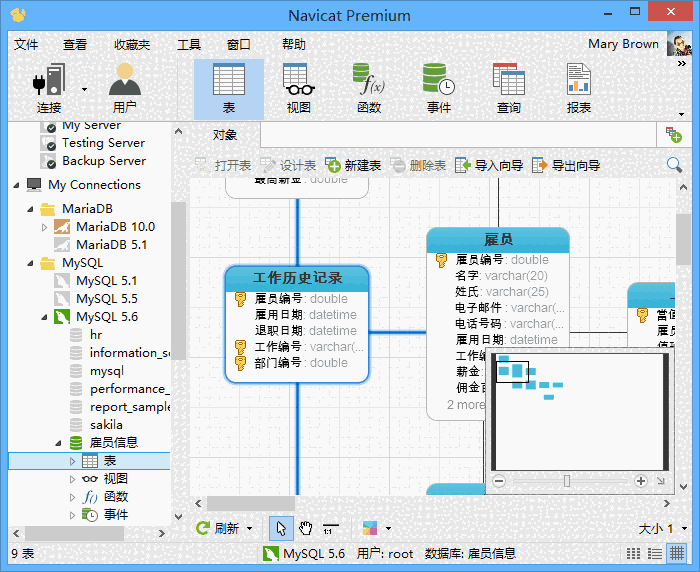This screenshot has width=700, height=572.
Task: Select the MySQL 5.6 connection
Action: pyautogui.click(x=107, y=317)
